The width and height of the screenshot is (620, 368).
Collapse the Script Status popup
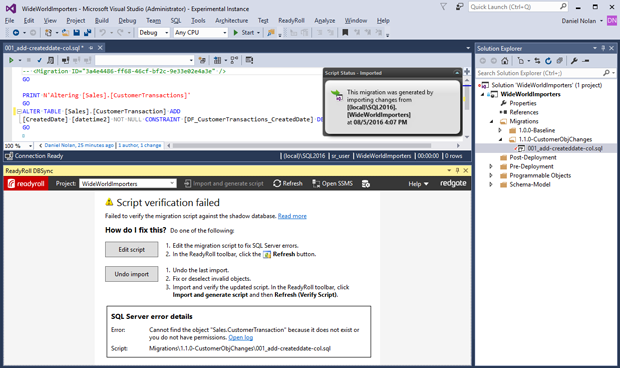point(456,73)
